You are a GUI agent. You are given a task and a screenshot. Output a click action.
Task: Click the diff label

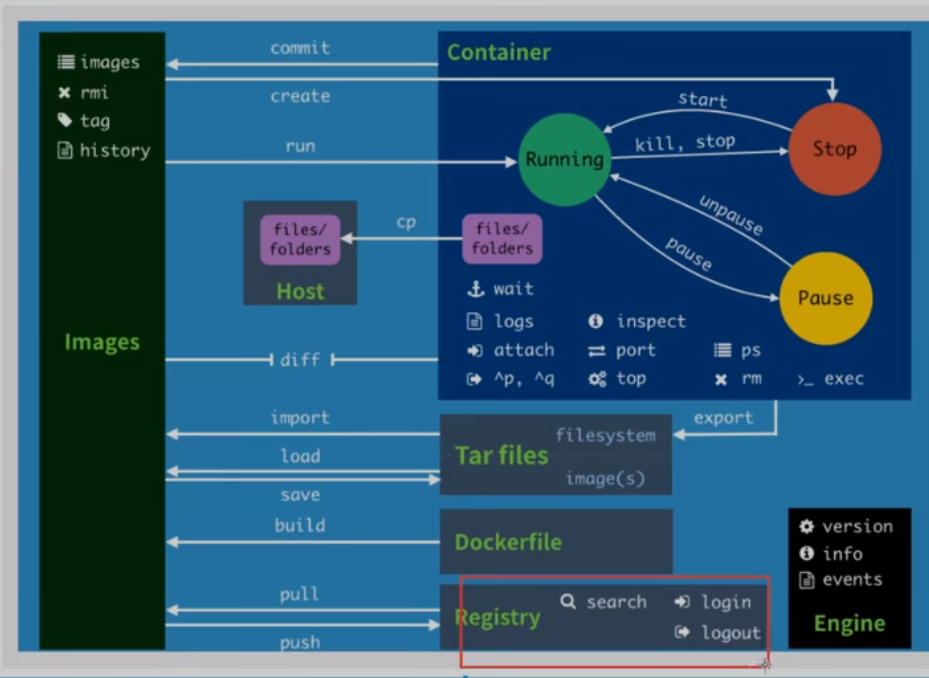tap(300, 360)
